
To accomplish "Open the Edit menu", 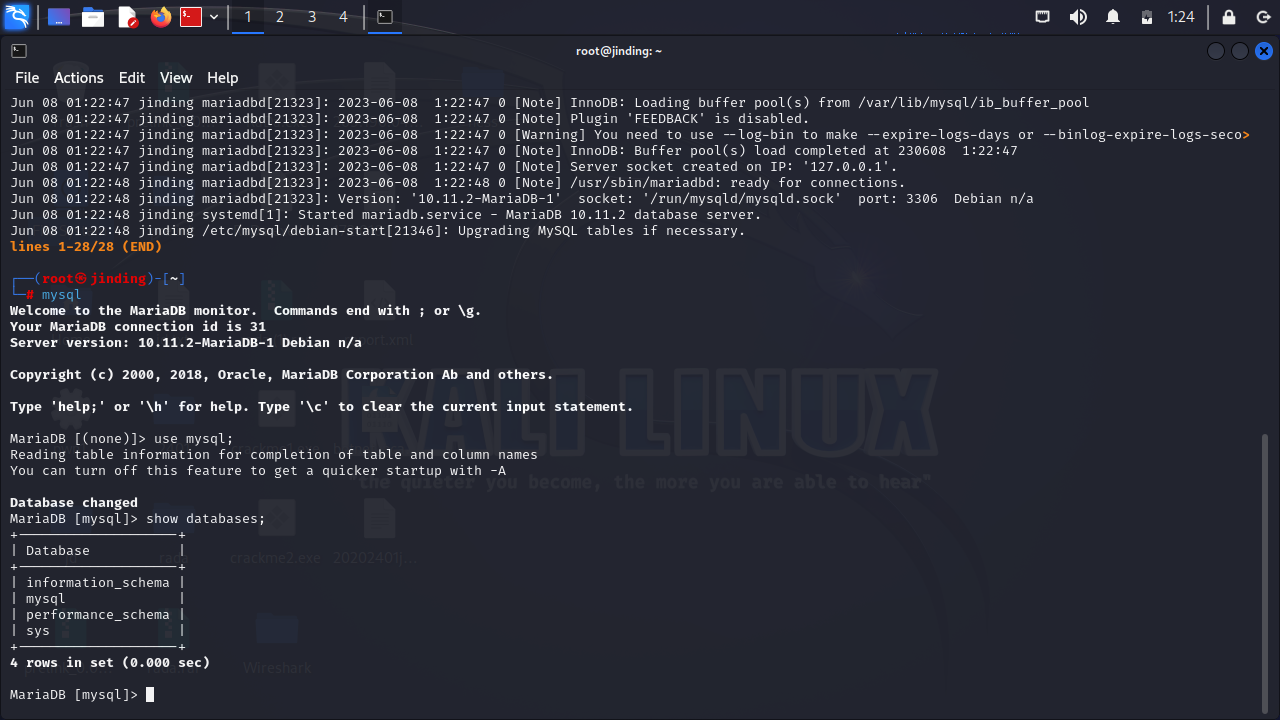I will click(132, 78).
